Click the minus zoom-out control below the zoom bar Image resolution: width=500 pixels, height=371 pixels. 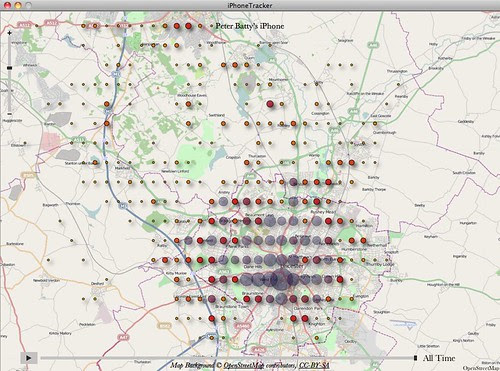pyautogui.click(x=9, y=114)
